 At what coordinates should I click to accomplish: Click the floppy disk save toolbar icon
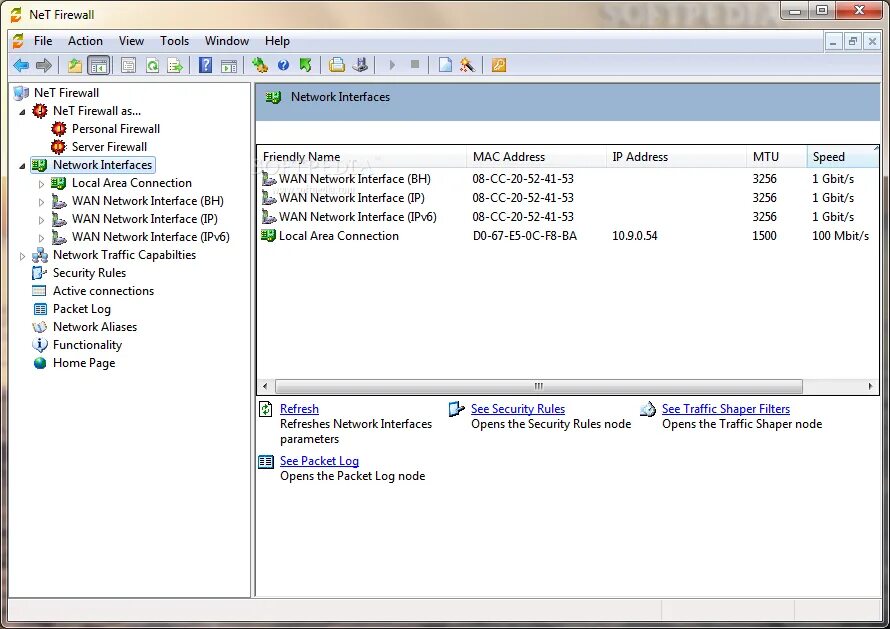(360, 65)
